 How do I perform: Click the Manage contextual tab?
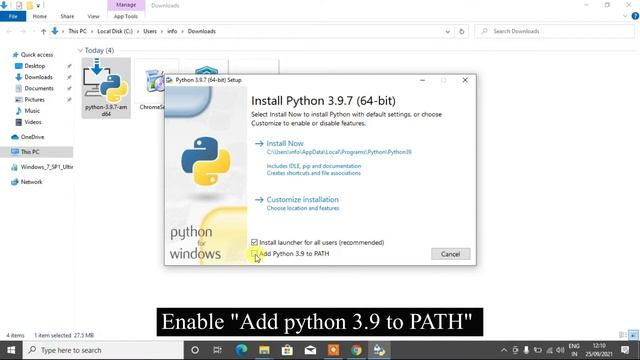pos(126,5)
